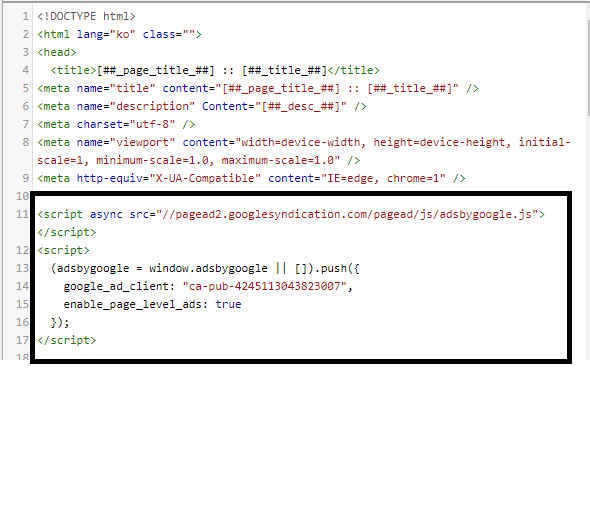This screenshot has width=590, height=512.
Task: Click line number 1 in the gutter
Action: coord(25,17)
